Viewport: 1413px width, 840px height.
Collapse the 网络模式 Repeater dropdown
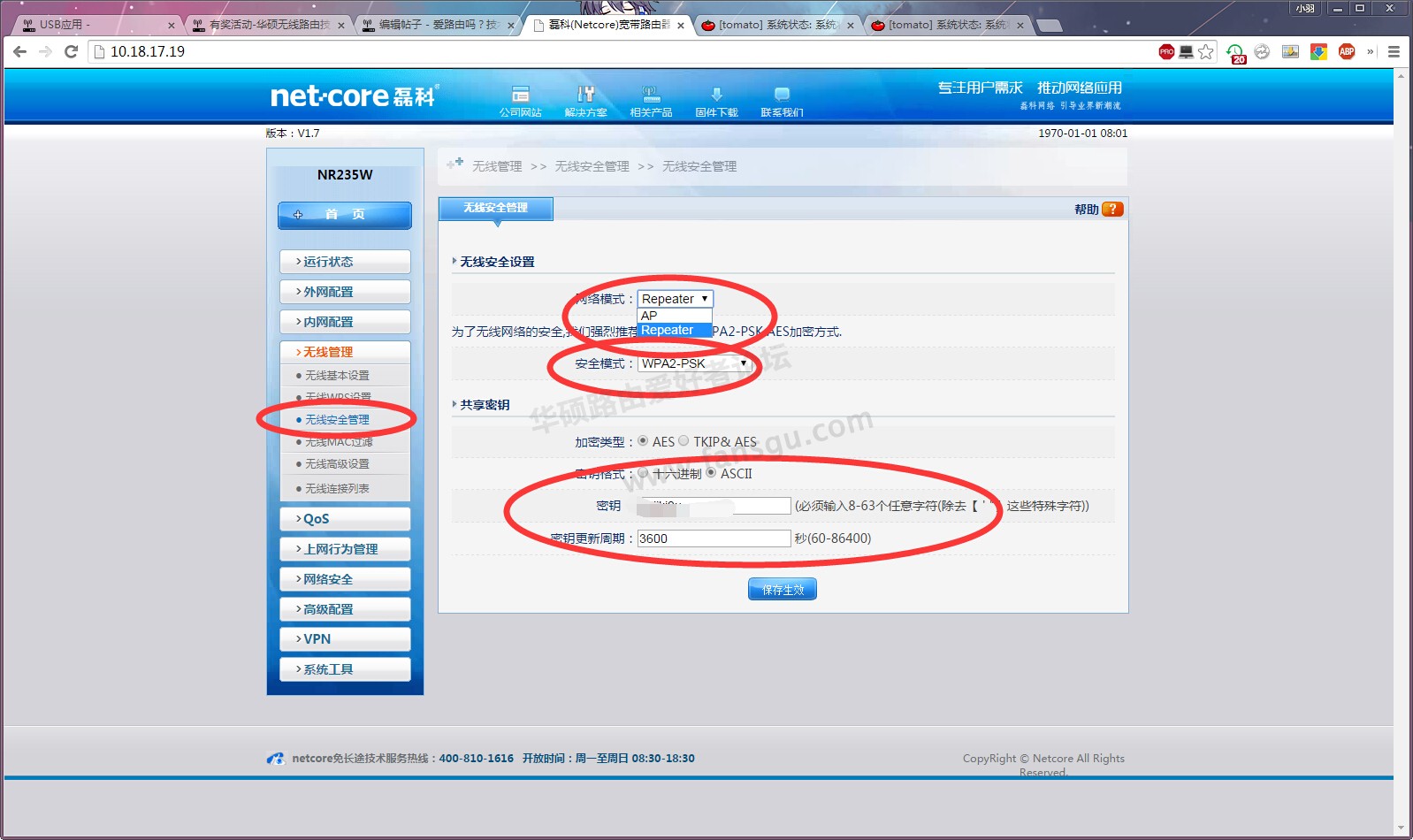coord(676,299)
